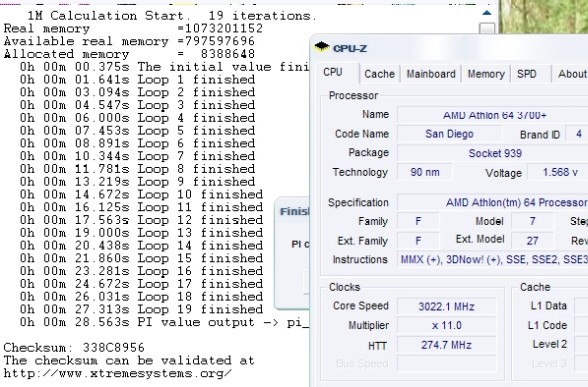Screen dimensions: 588x387
Task: Click the initial value finished line
Action: coord(164,67)
